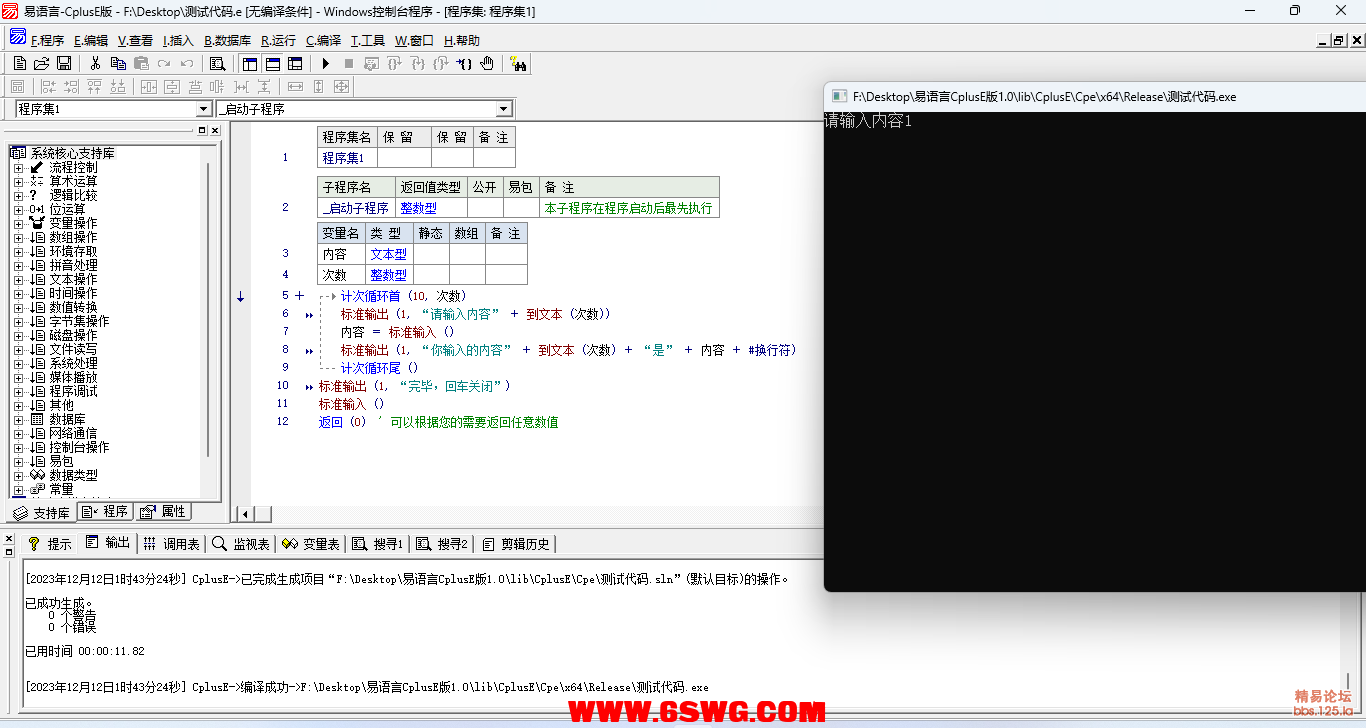The image size is (1366, 728).
Task: Switch to the 属性 panel tab
Action: (163, 511)
